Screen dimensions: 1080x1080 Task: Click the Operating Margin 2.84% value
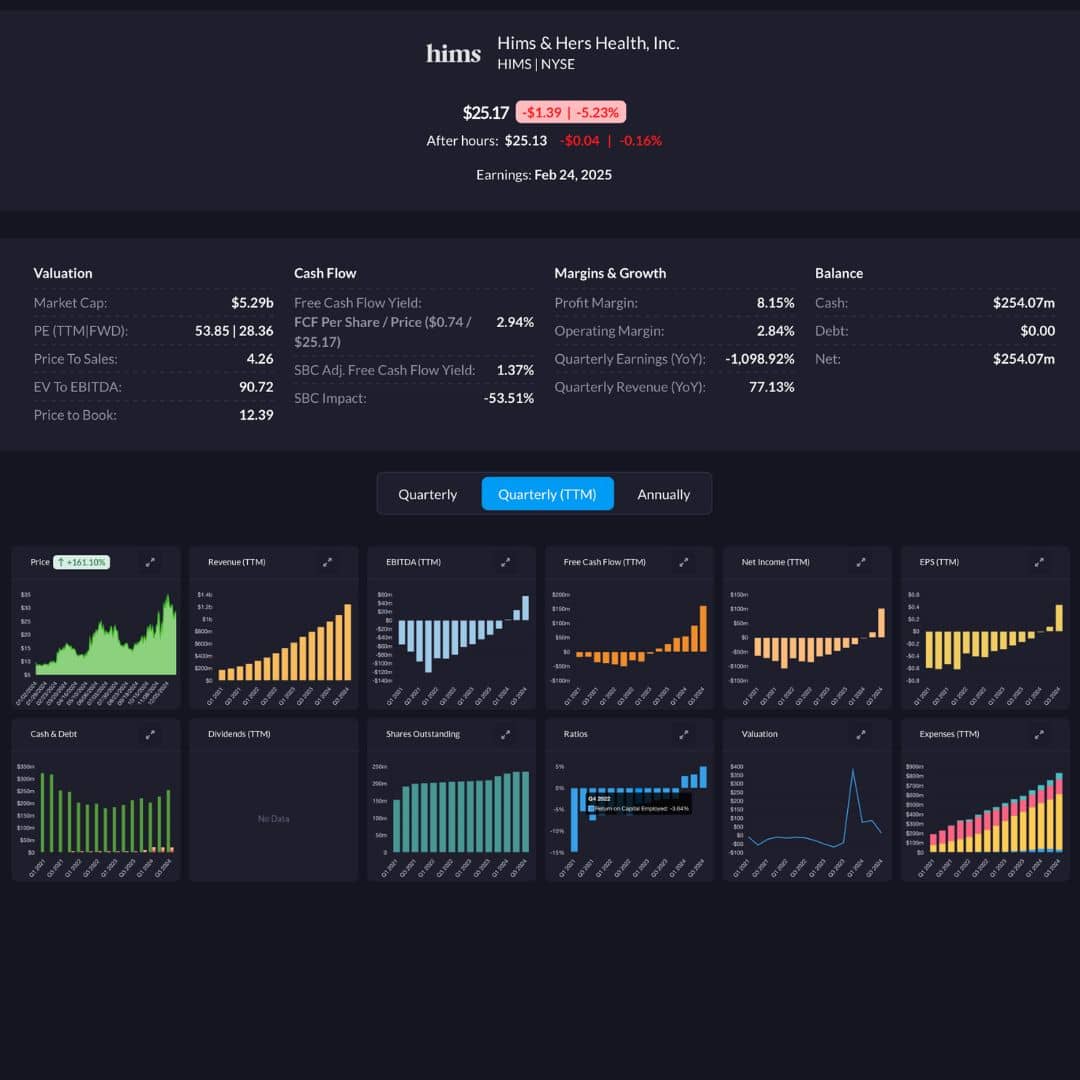pos(776,331)
